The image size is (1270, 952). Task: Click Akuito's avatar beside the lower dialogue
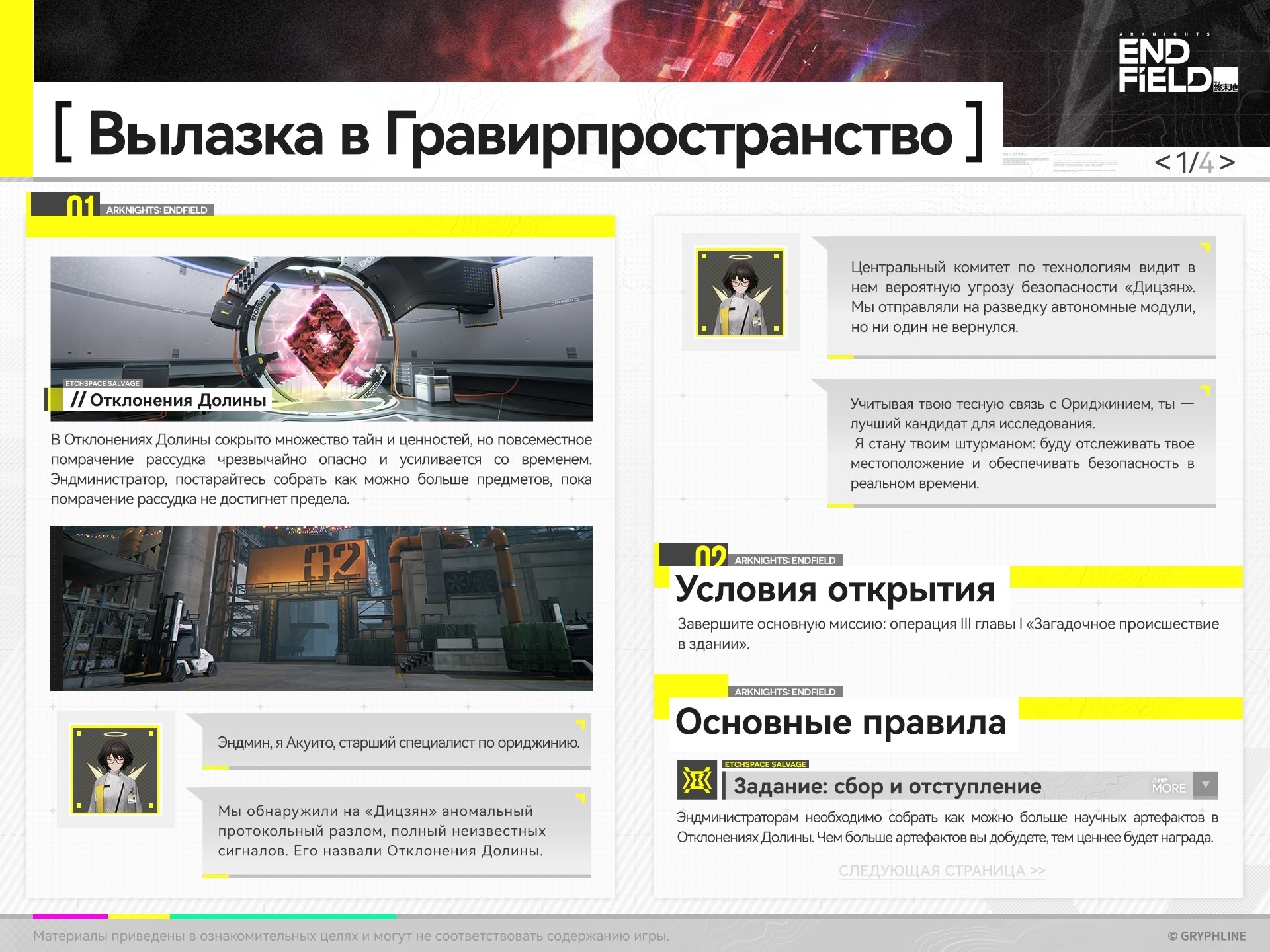click(115, 770)
